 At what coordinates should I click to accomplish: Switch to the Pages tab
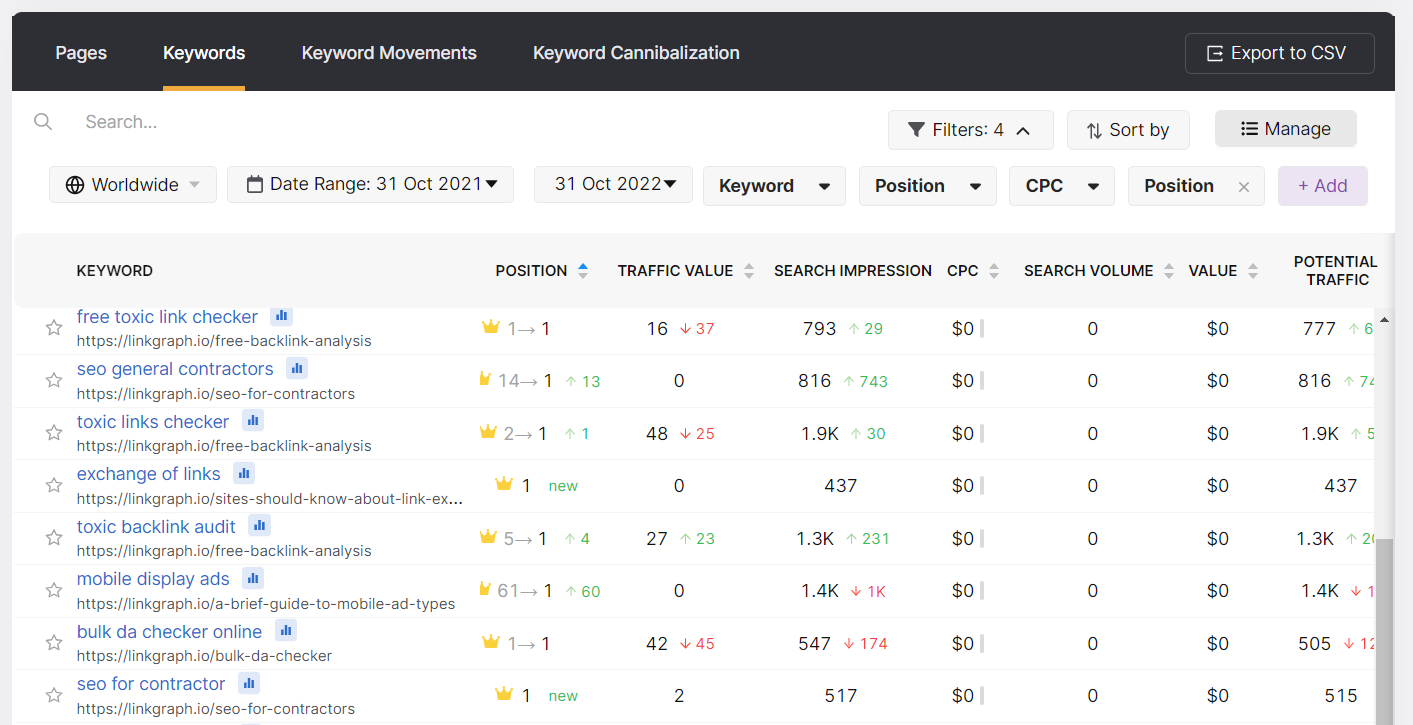click(81, 53)
